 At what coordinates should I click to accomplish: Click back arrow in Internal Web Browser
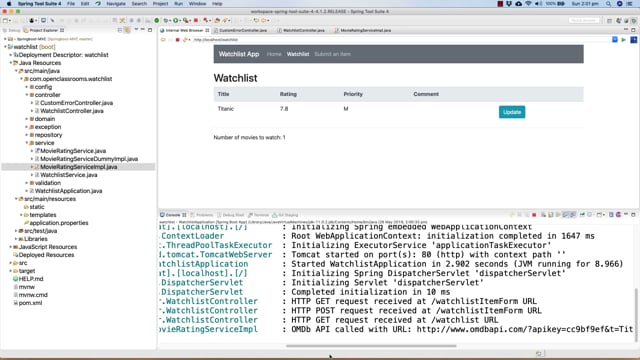point(163,40)
